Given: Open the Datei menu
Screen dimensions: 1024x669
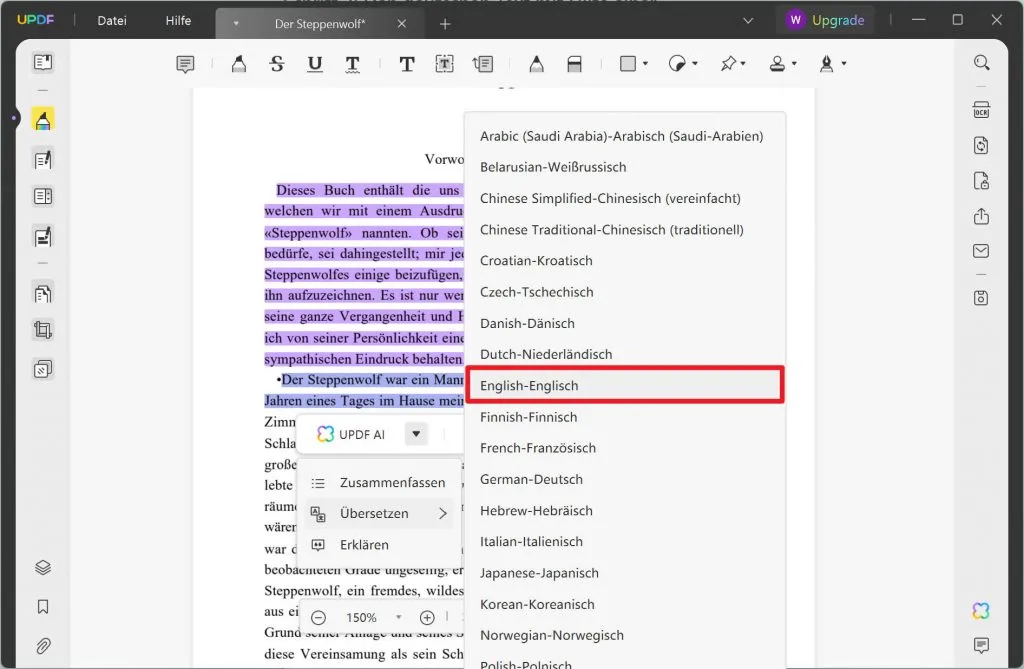Looking at the screenshot, I should tap(110, 20).
